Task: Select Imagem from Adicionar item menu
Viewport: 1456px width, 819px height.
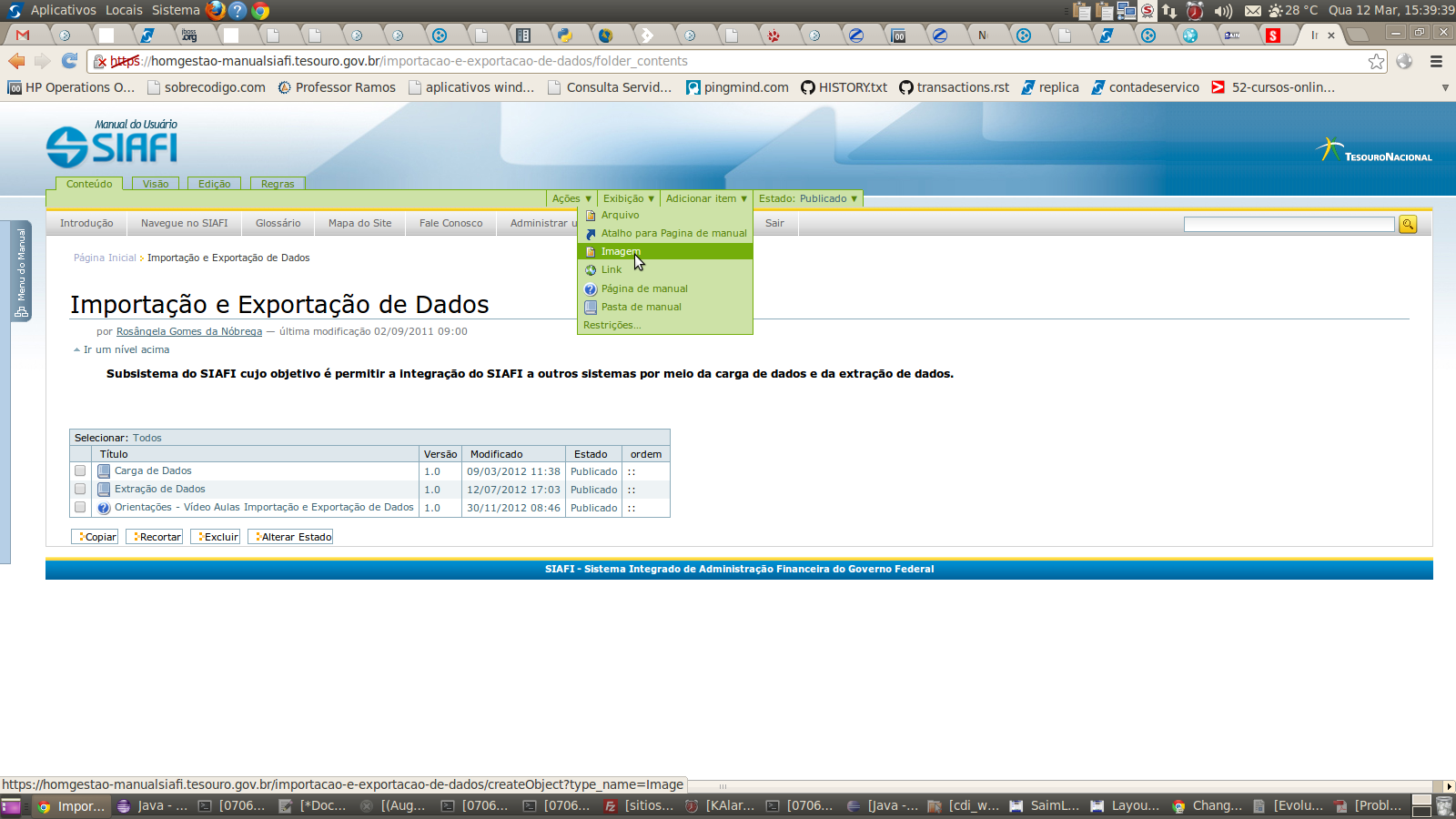Action: (621, 251)
